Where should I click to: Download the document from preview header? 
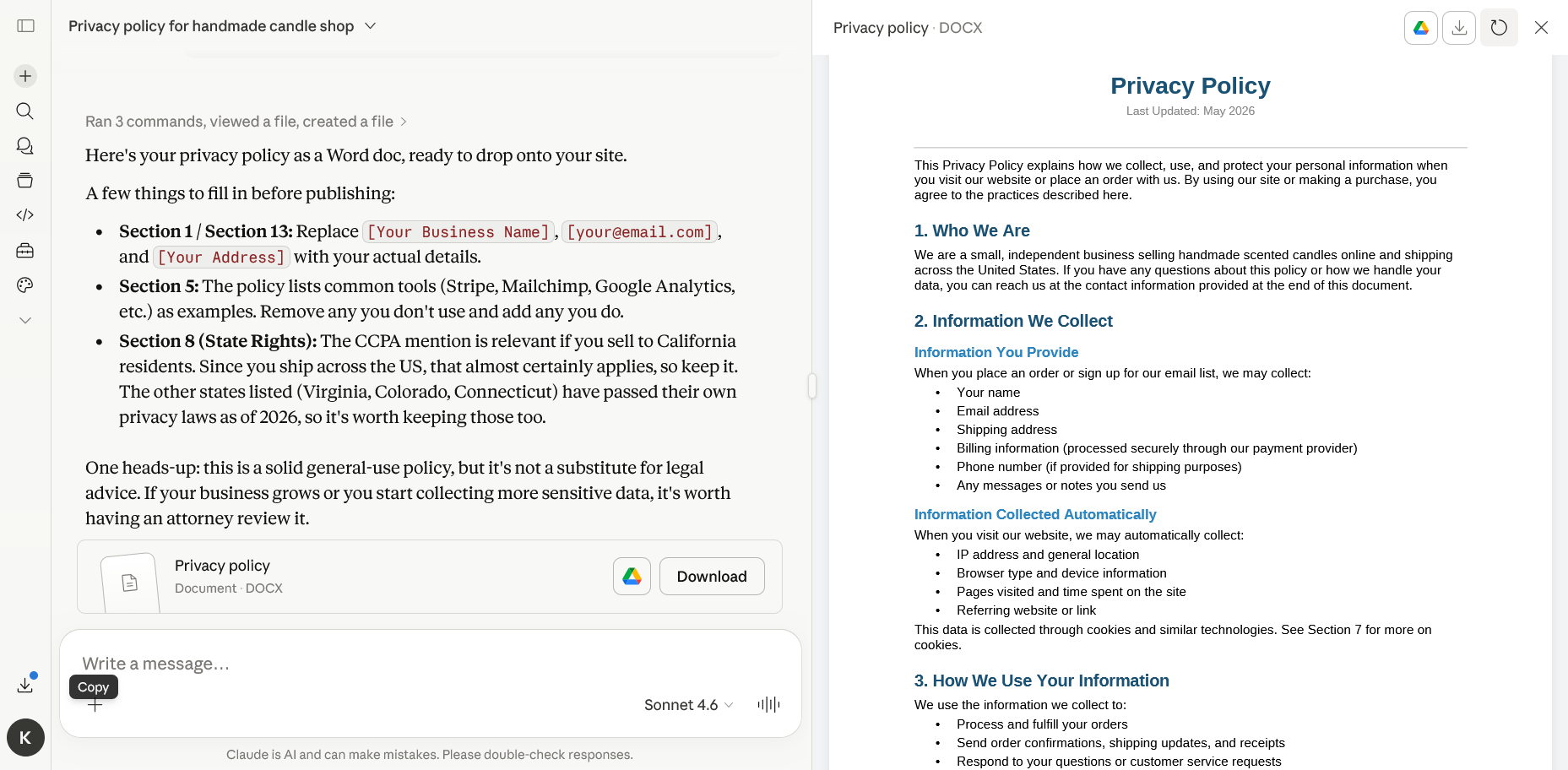coord(1459,28)
